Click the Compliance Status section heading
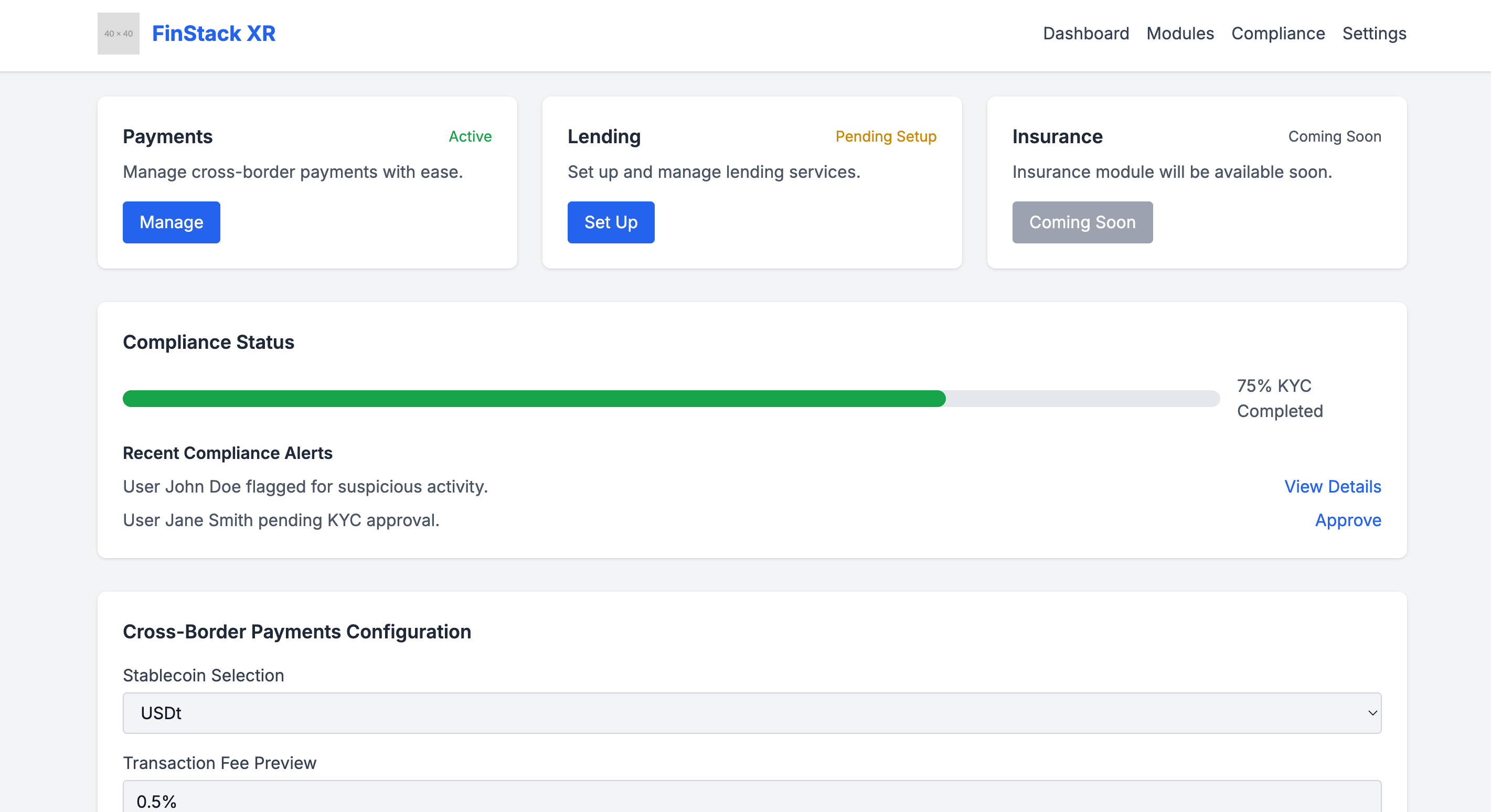 (208, 342)
